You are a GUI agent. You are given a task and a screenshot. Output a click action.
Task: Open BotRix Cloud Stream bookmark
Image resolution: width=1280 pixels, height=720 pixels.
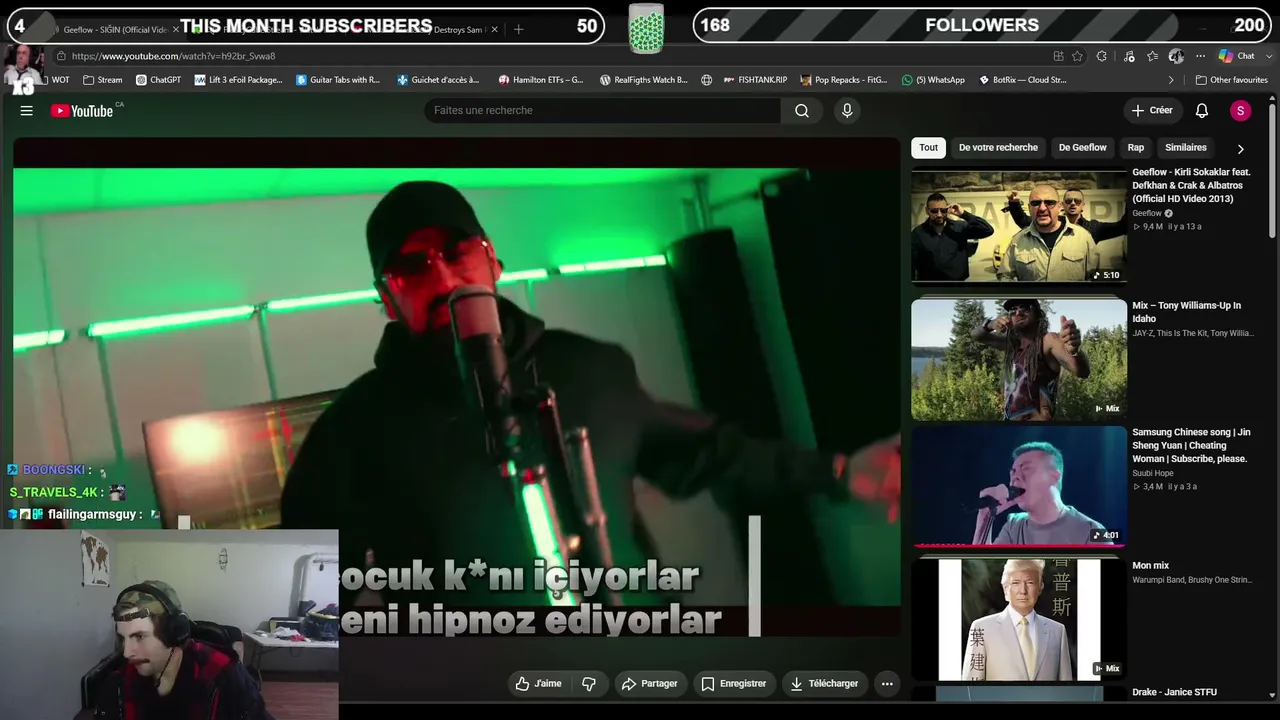pyautogui.click(x=1022, y=80)
